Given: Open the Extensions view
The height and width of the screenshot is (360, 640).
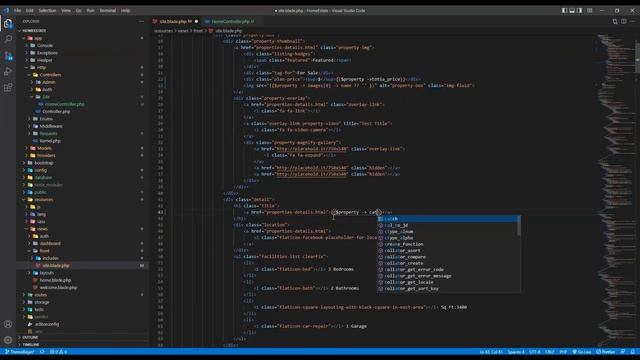Looking at the screenshot, I should pos(8,88).
